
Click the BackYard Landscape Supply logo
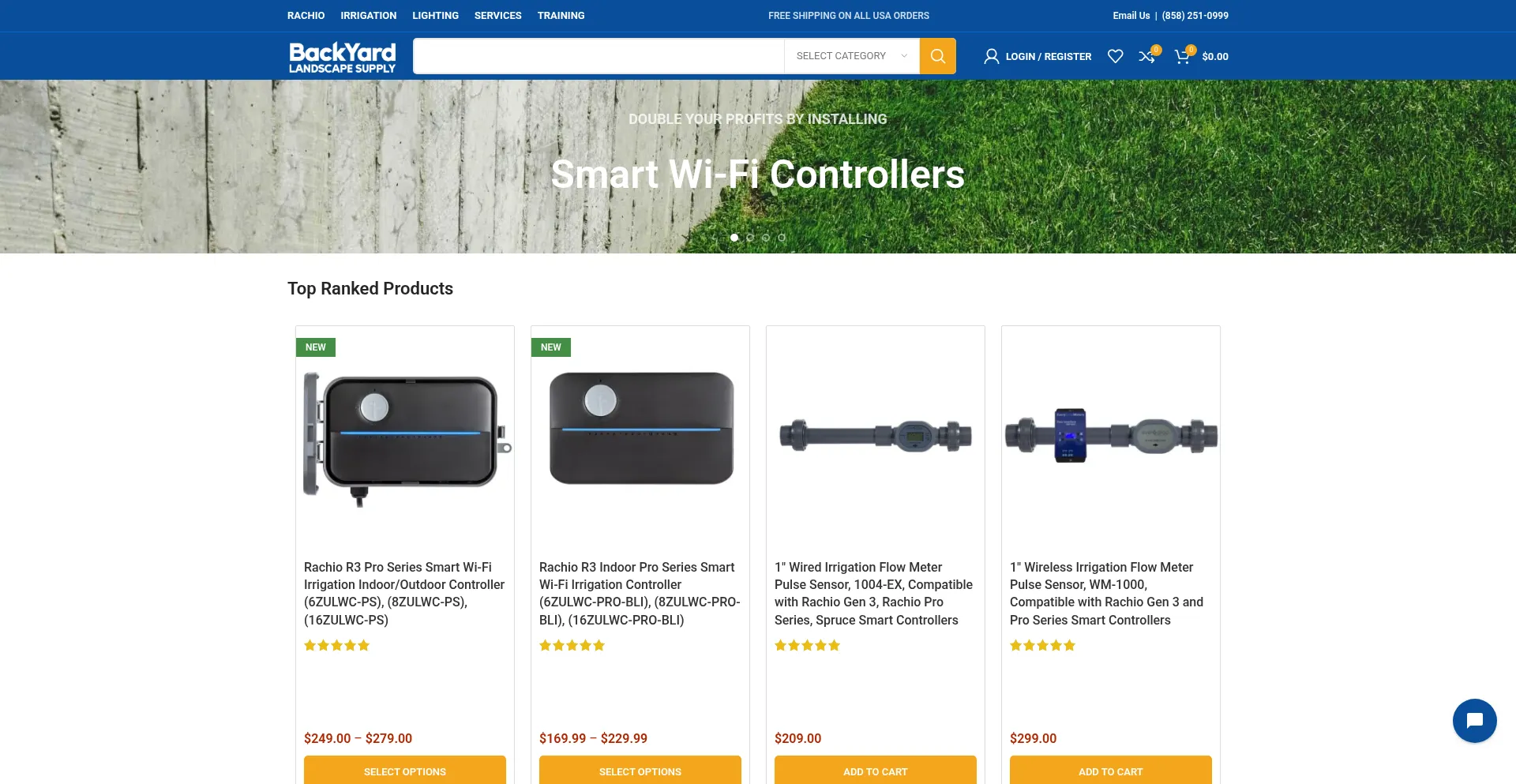click(x=342, y=57)
